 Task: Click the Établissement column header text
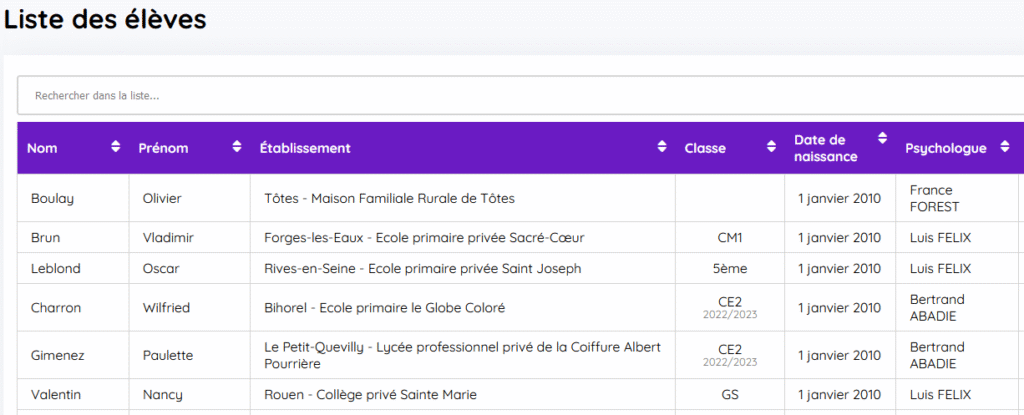click(305, 148)
